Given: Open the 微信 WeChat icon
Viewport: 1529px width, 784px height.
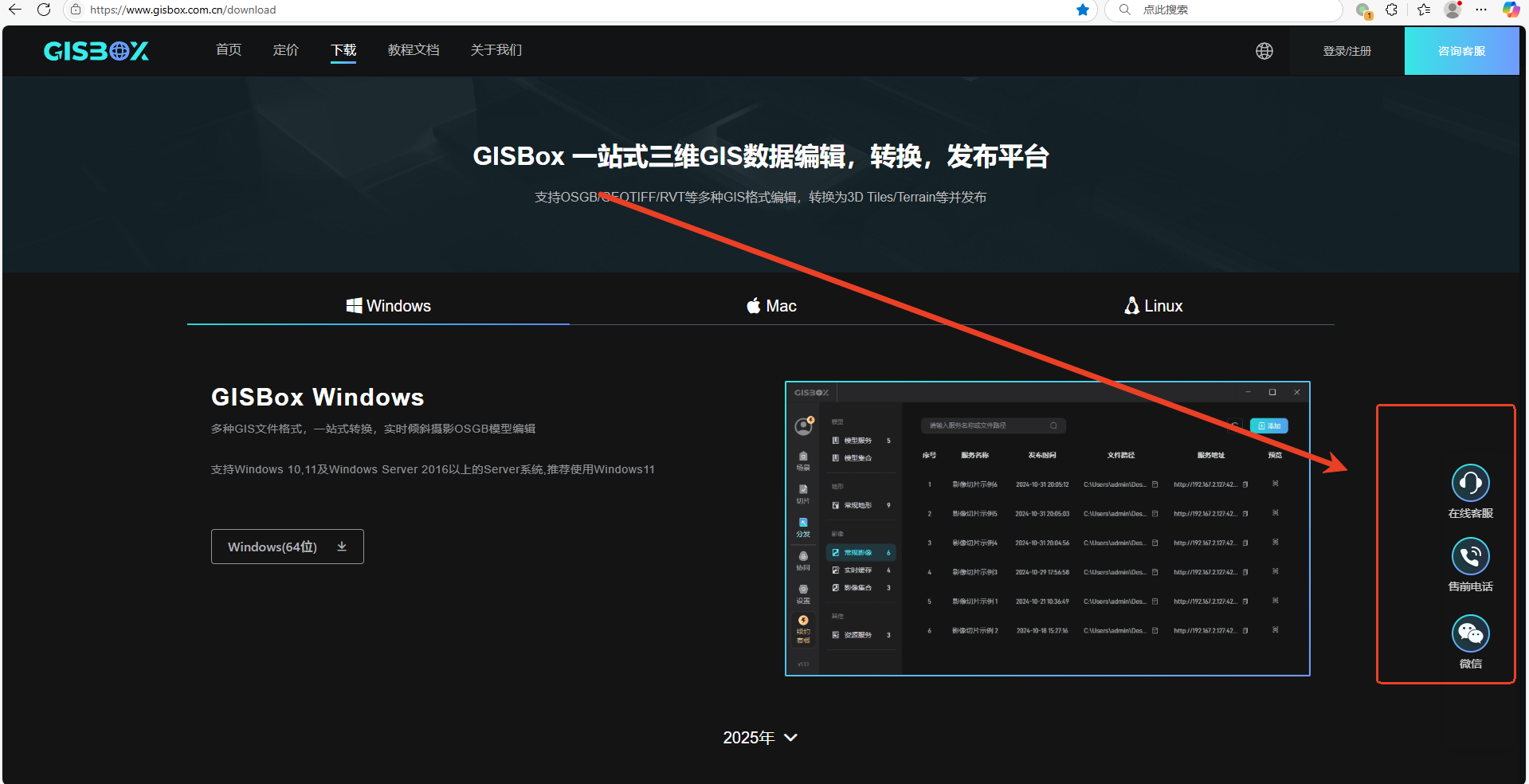Looking at the screenshot, I should coord(1471,633).
